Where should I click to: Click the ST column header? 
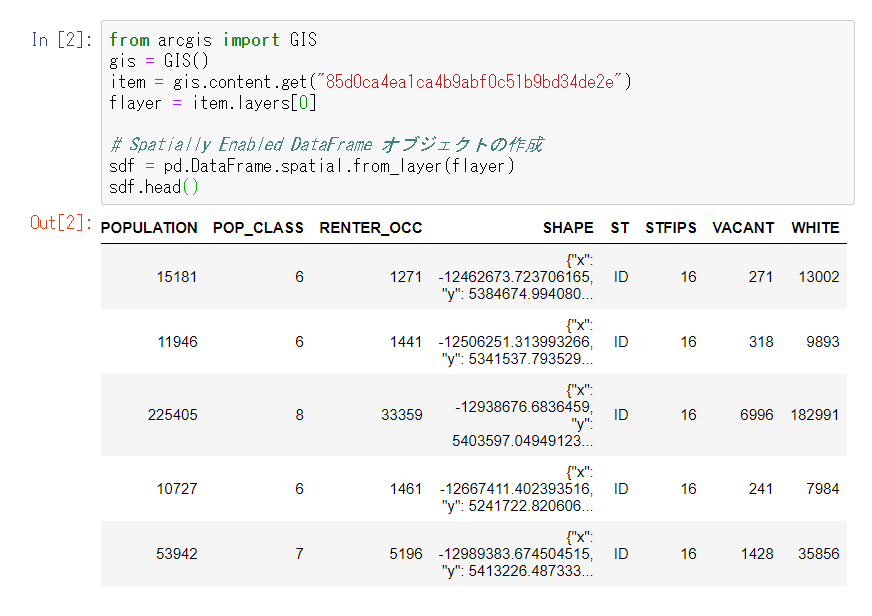[620, 228]
